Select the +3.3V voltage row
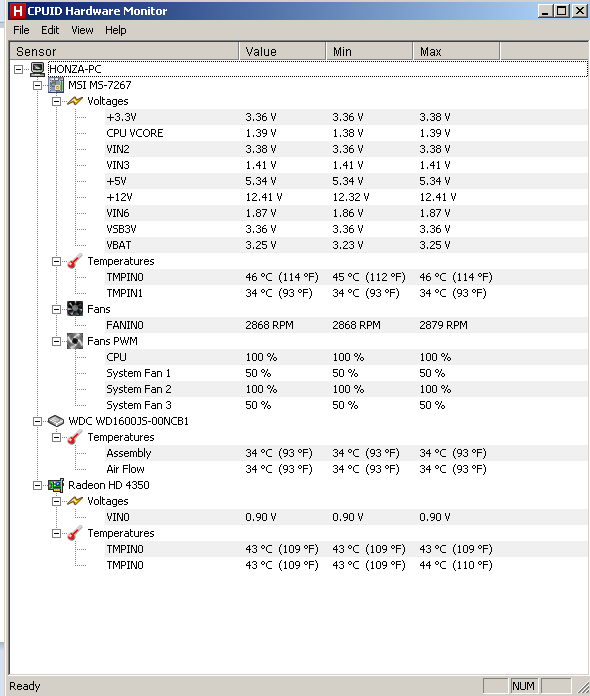The width and height of the screenshot is (590, 696). tap(346, 117)
